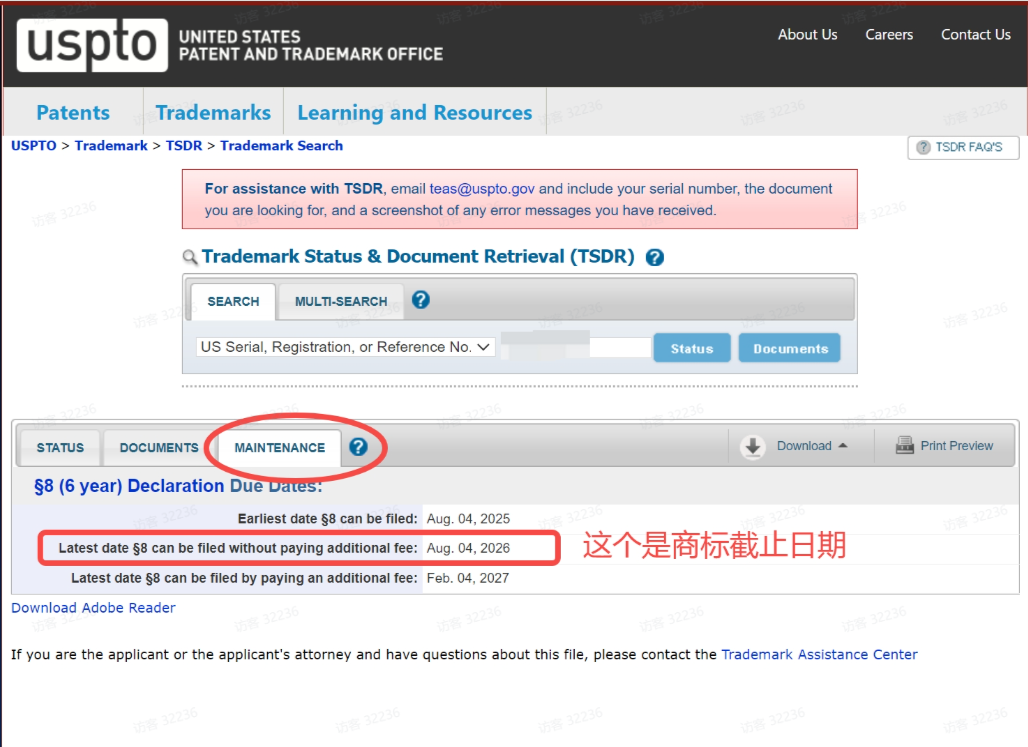The height and width of the screenshot is (747, 1028).
Task: Click the TSDR title help question icon
Action: [x=654, y=257]
